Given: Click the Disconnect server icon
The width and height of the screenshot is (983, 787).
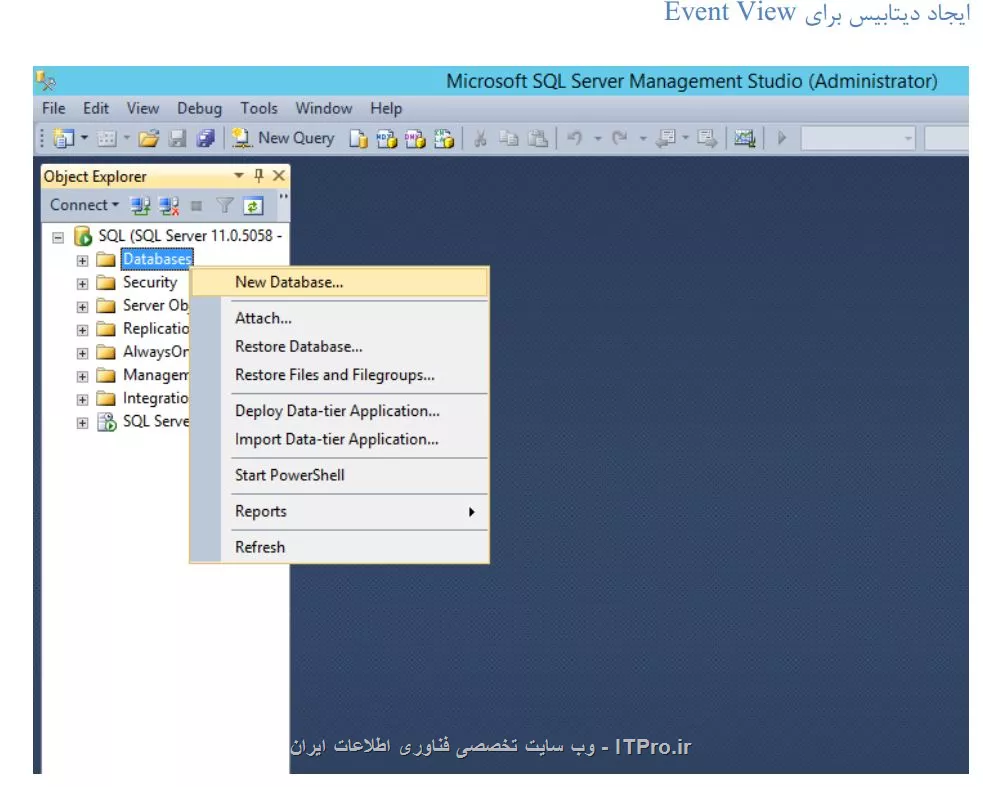Looking at the screenshot, I should point(169,205).
